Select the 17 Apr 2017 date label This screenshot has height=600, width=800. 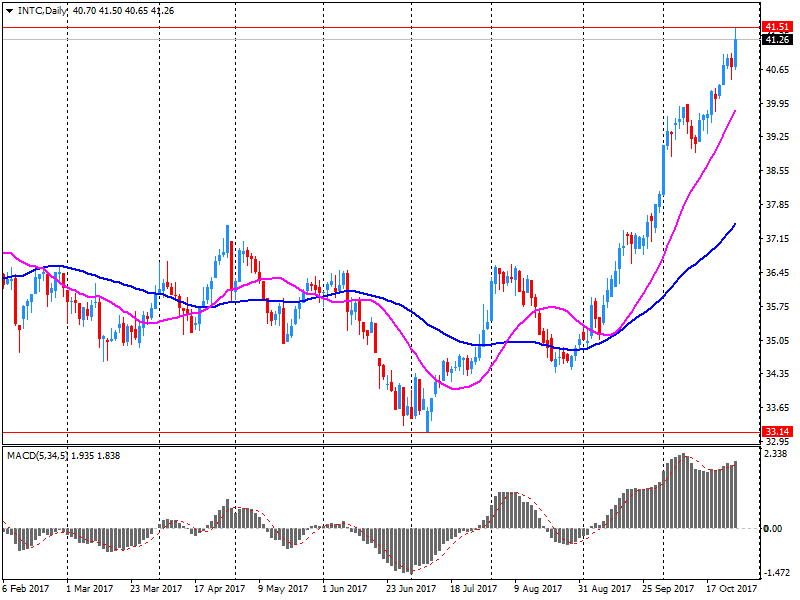coord(219,589)
